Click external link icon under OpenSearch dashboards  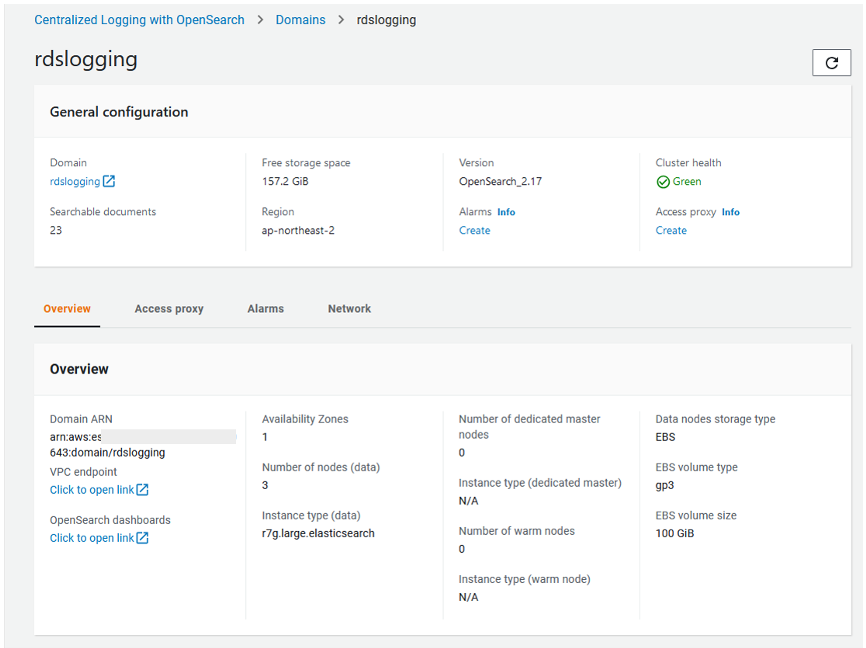(x=143, y=538)
